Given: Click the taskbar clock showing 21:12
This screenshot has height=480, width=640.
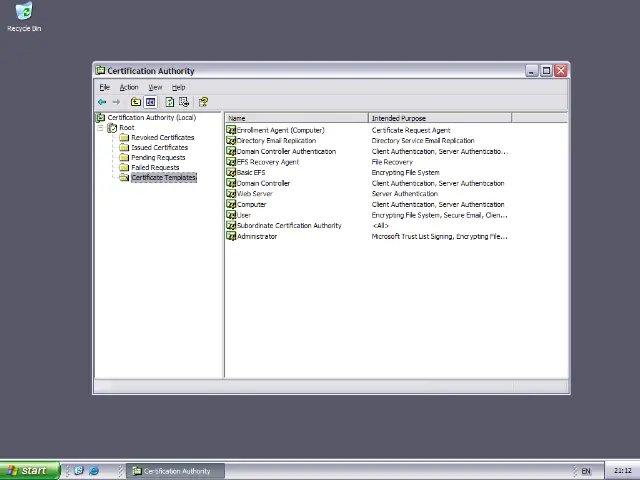Looking at the screenshot, I should pyautogui.click(x=622, y=471).
